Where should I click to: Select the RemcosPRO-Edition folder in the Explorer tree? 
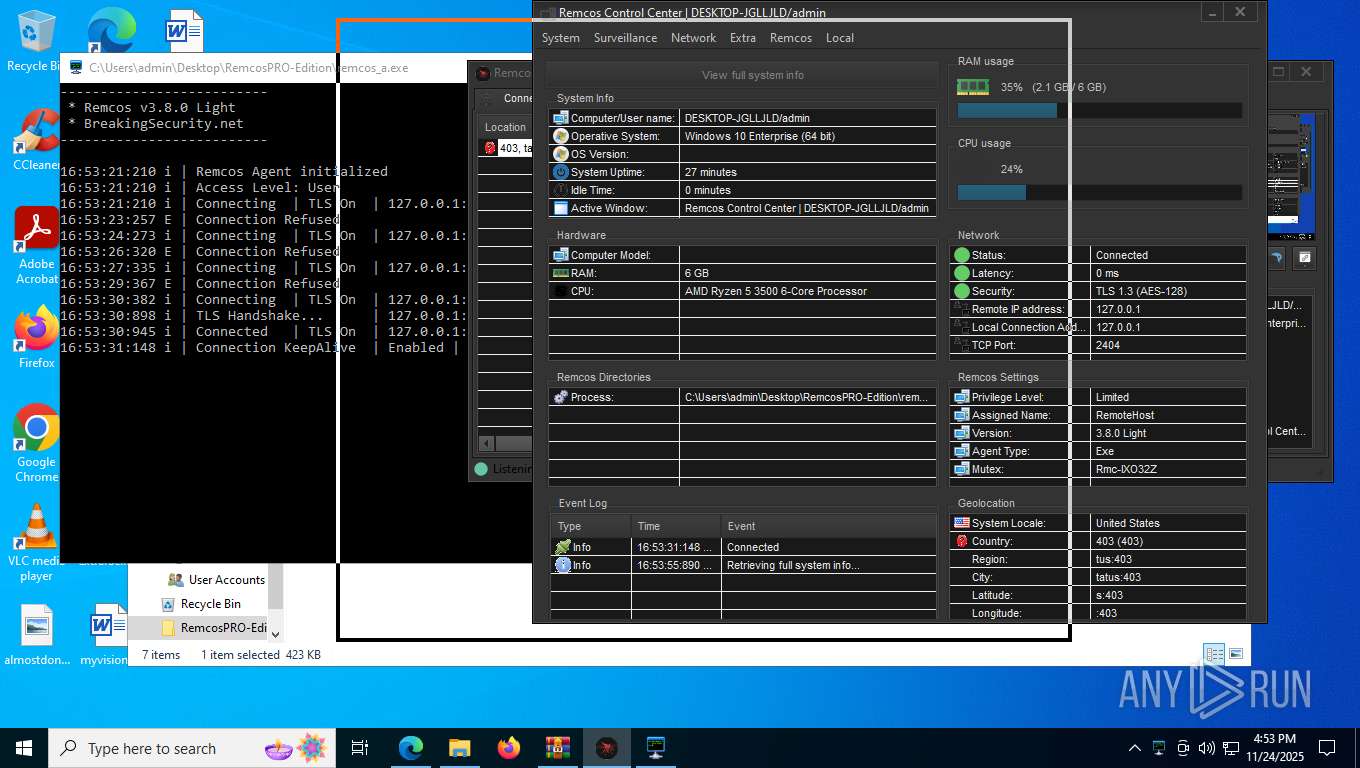(212, 628)
